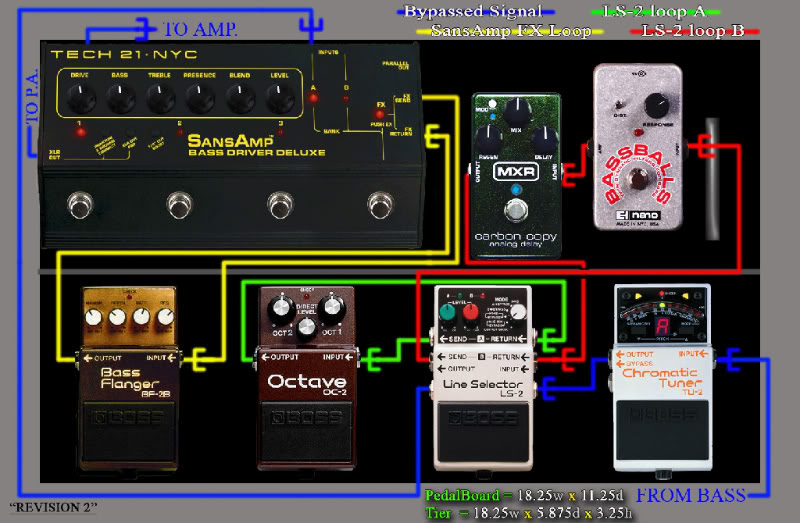Viewport: 800px width, 523px height.
Task: Click the SansAmp logo text
Action: [x=231, y=141]
